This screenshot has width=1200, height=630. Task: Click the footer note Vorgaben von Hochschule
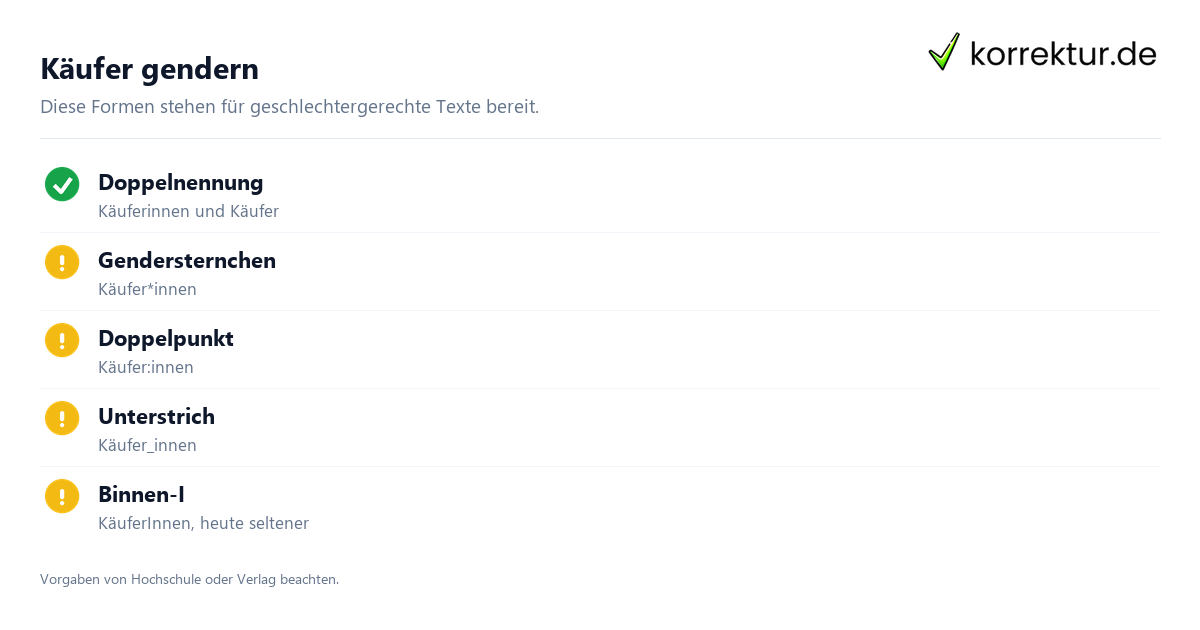coord(189,579)
